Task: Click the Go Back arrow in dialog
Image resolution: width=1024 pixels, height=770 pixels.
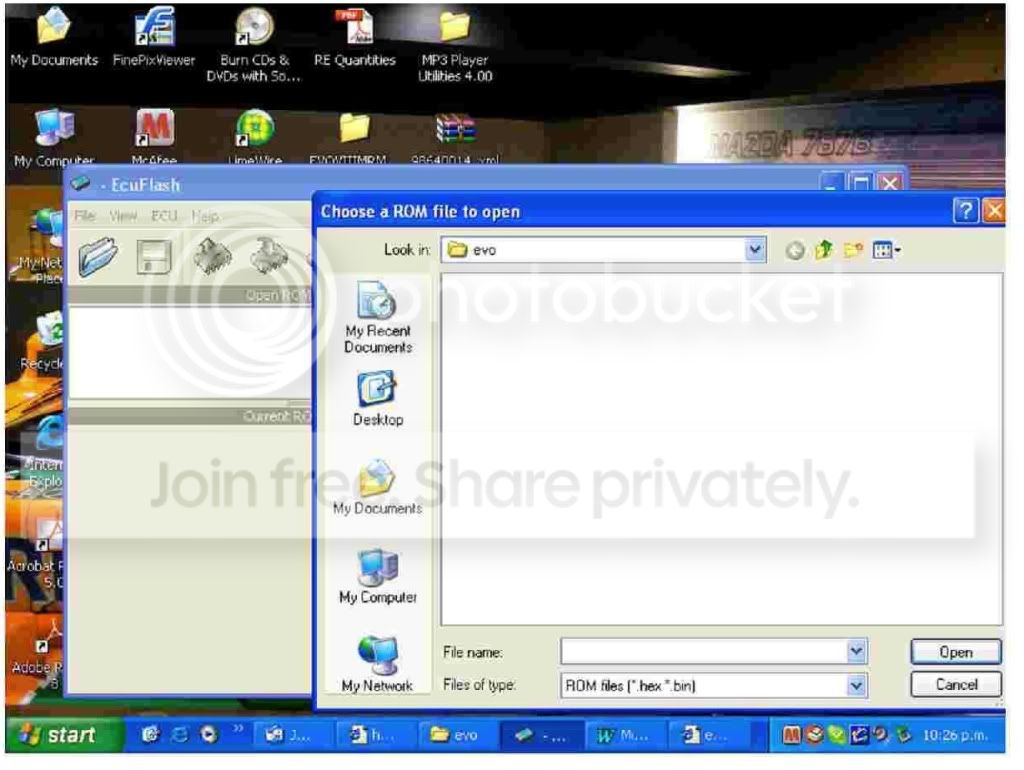Action: tap(793, 250)
